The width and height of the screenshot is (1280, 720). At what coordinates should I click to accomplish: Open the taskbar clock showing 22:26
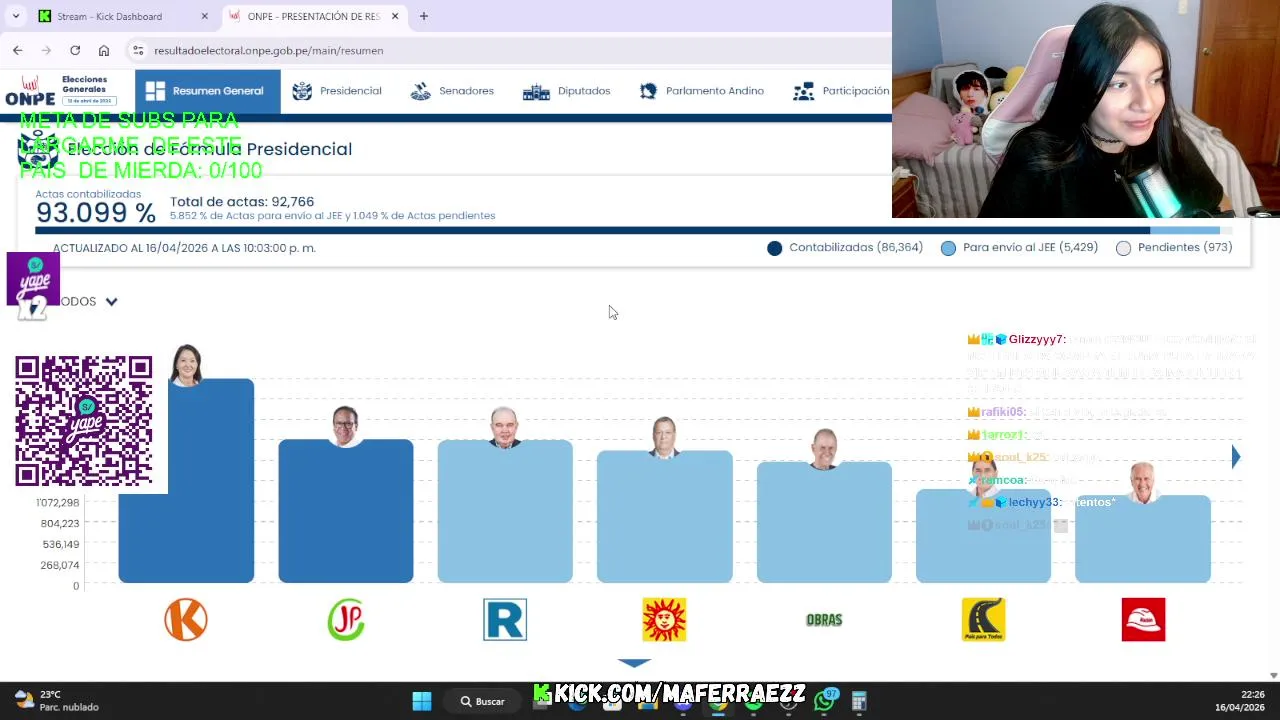pos(1240,700)
